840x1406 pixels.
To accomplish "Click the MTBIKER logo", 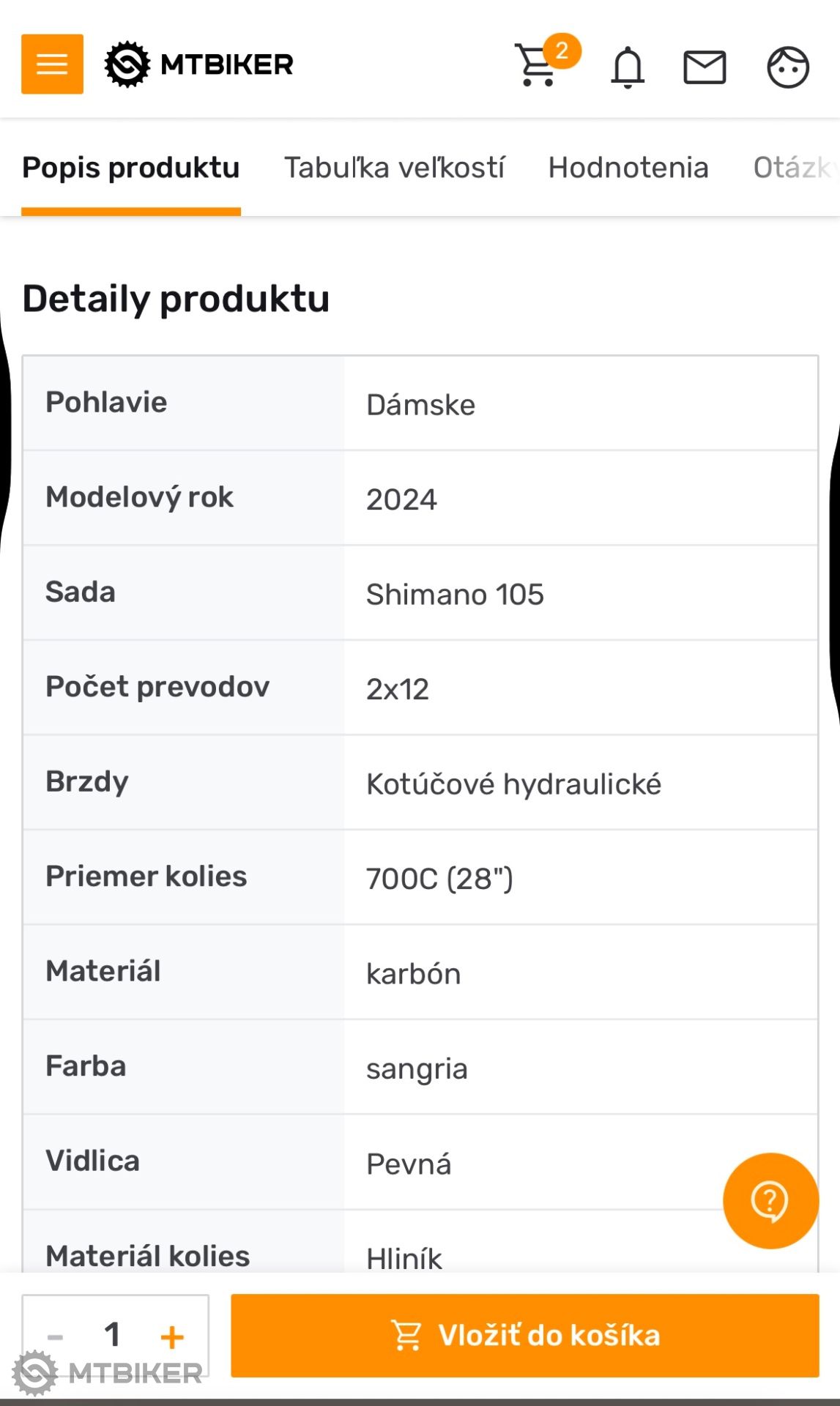I will pos(199,64).
